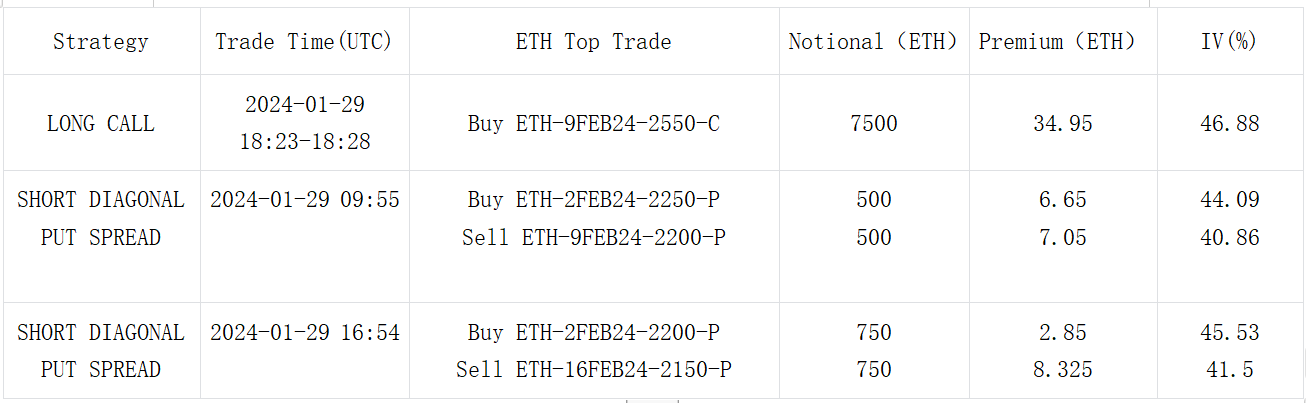Click the Sell ETH-9FEB24-2200-P trade line
This screenshot has width=1306, height=403.
coord(594,238)
